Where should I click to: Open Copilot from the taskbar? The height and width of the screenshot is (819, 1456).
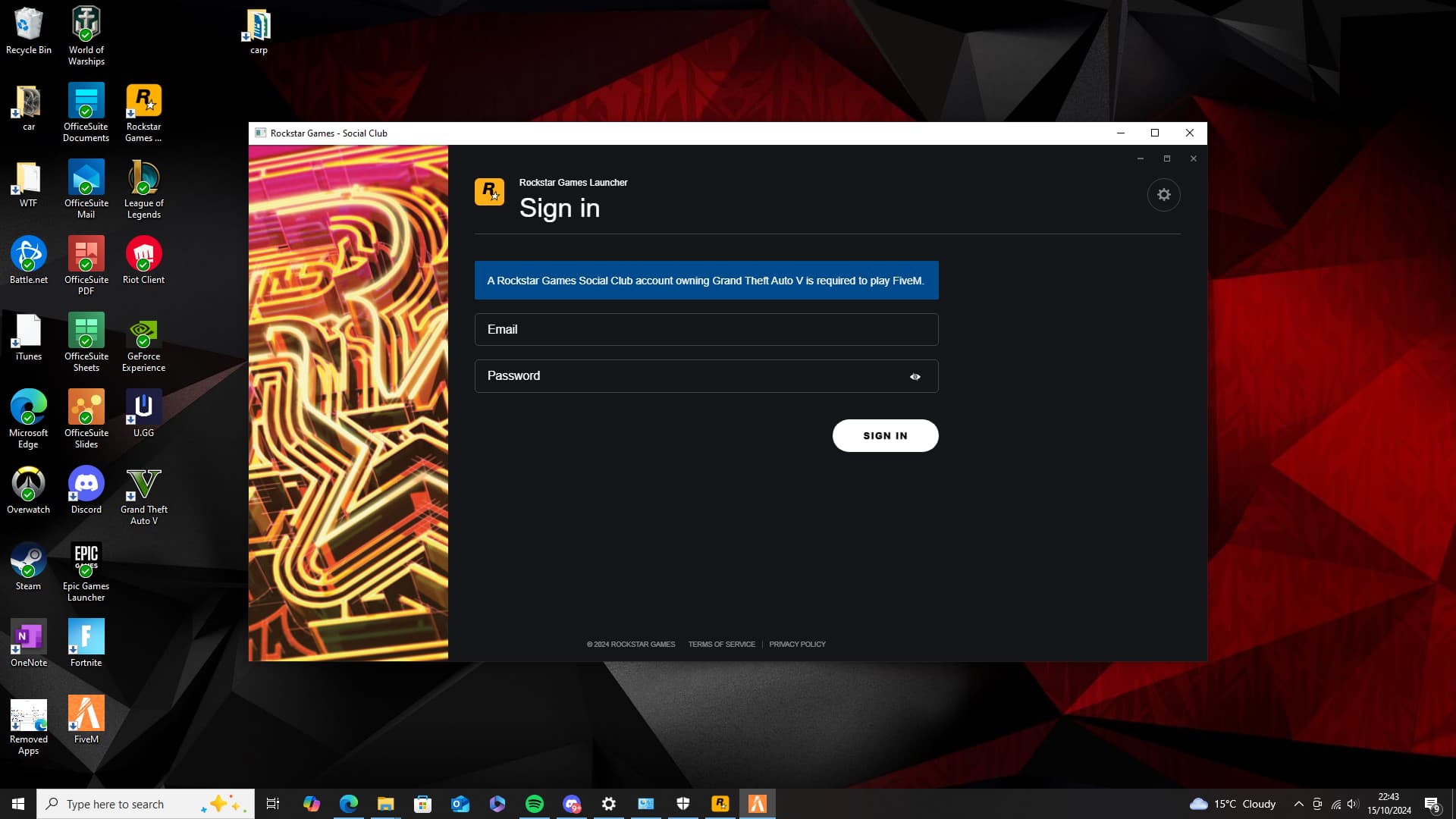pos(311,804)
